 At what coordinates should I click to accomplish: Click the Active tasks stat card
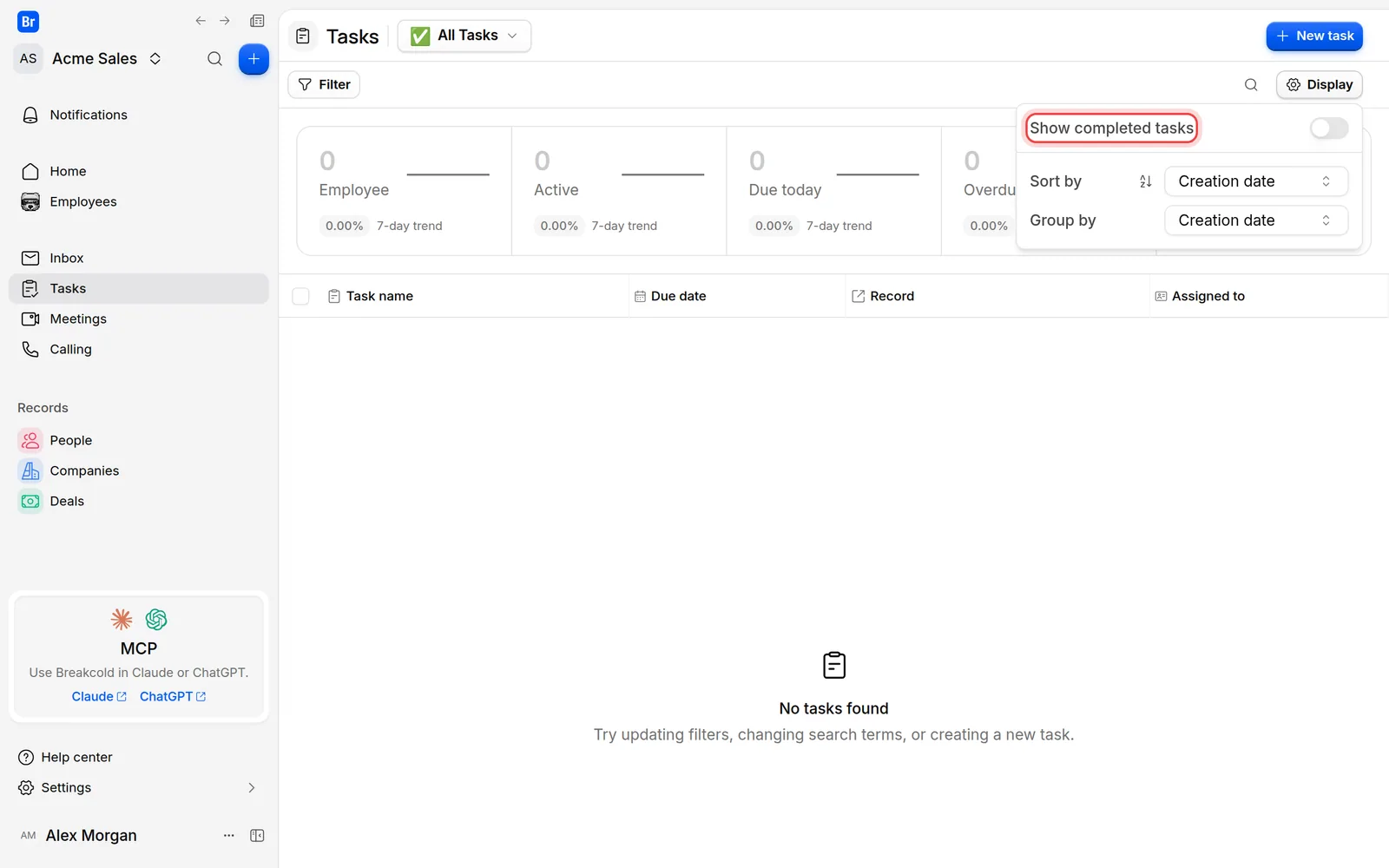619,191
